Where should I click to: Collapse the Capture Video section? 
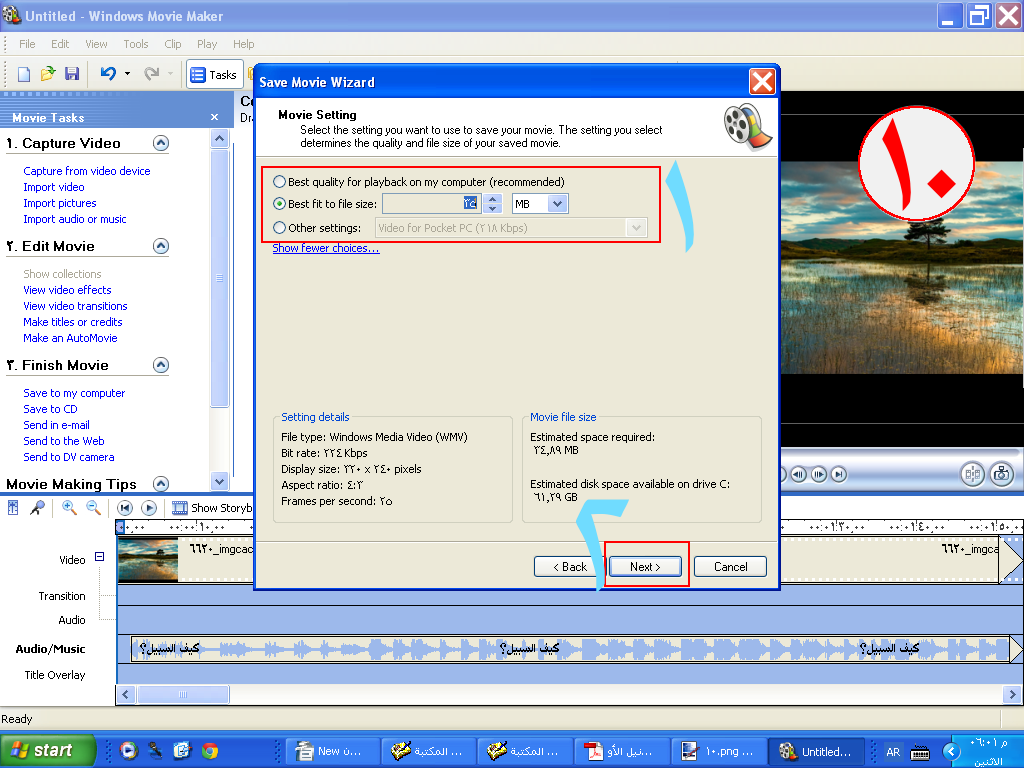[161, 143]
